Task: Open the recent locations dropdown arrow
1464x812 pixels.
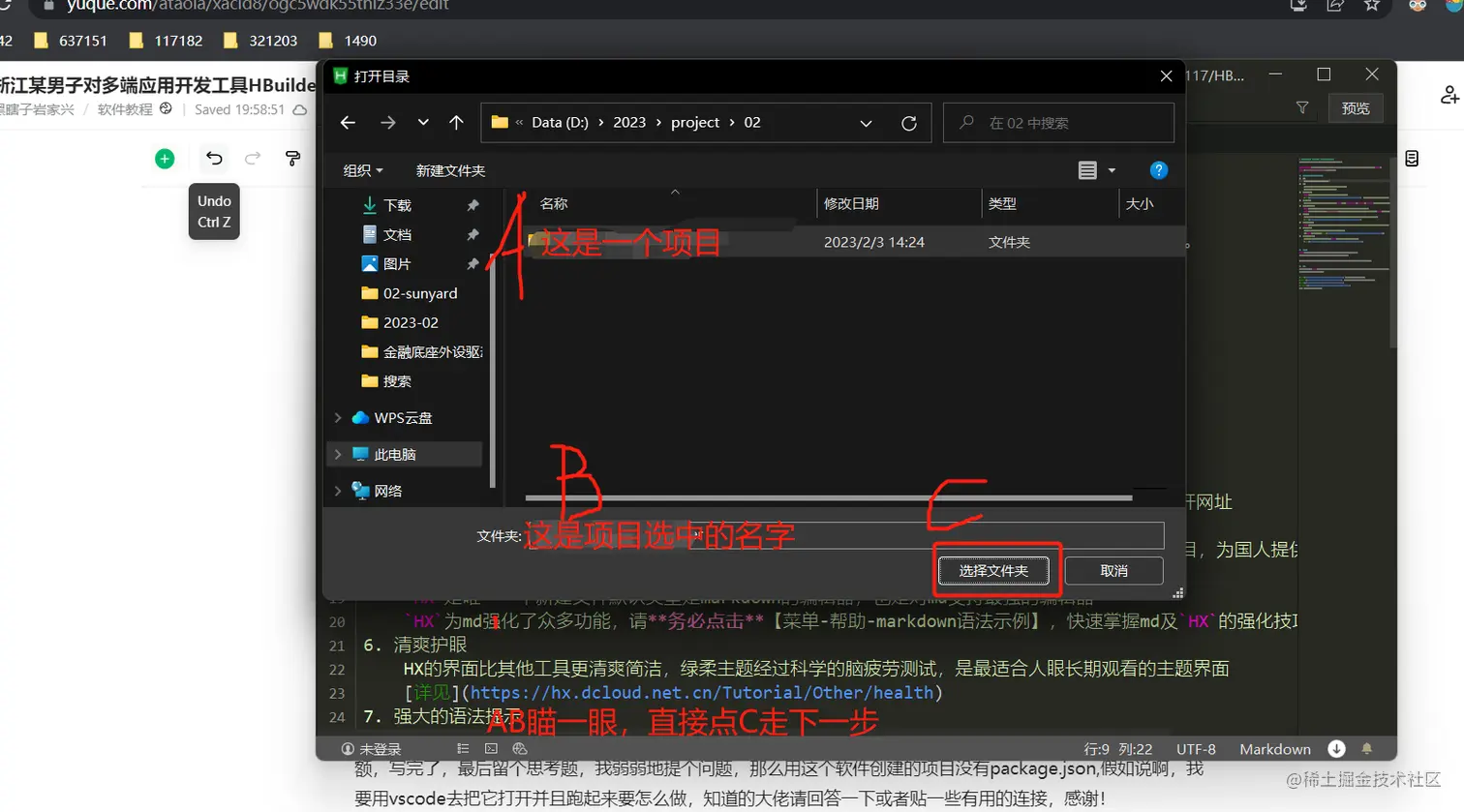Action: pyautogui.click(x=423, y=123)
